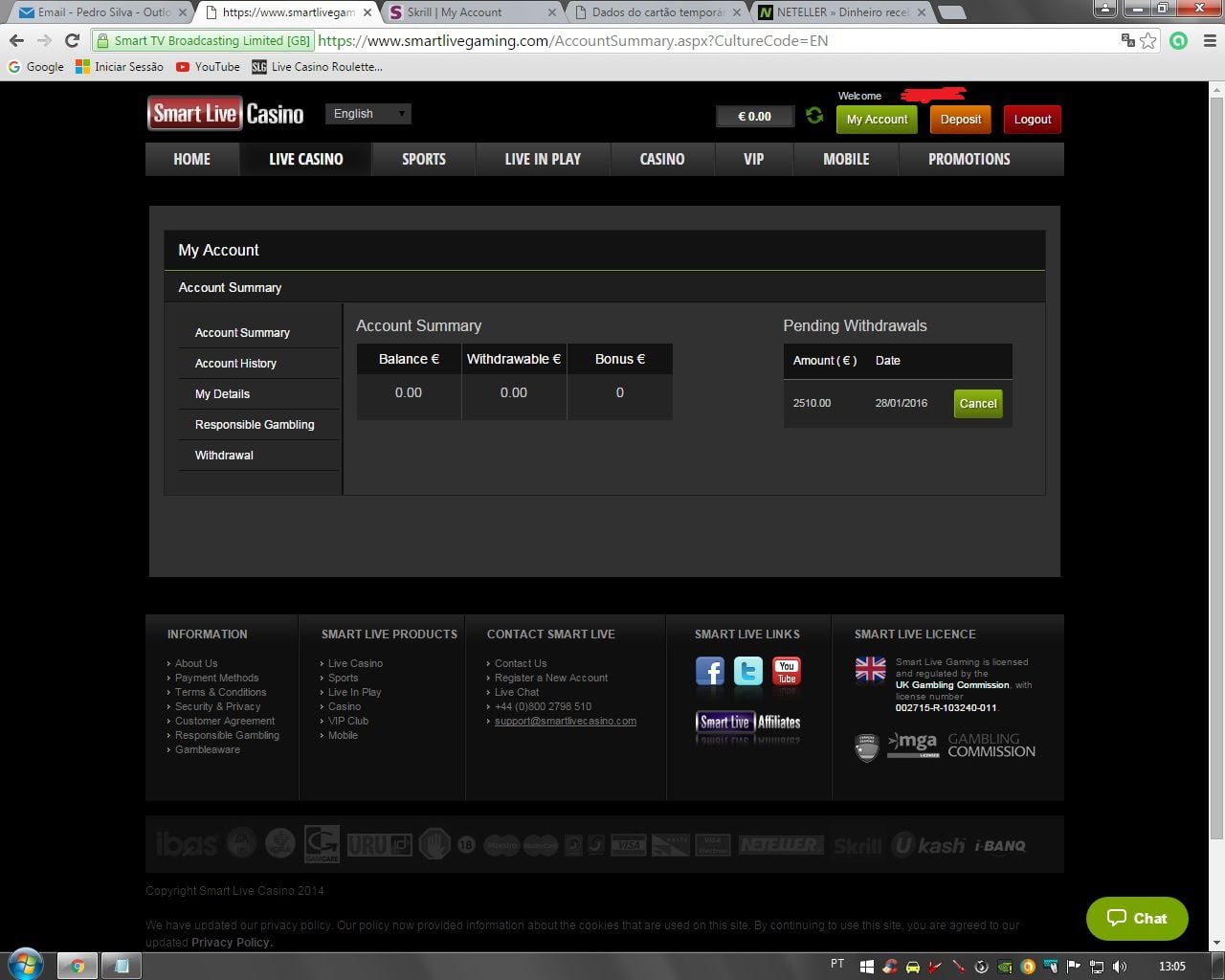The image size is (1225, 980).
Task: Click the browser address bar URL
Action: (572, 41)
